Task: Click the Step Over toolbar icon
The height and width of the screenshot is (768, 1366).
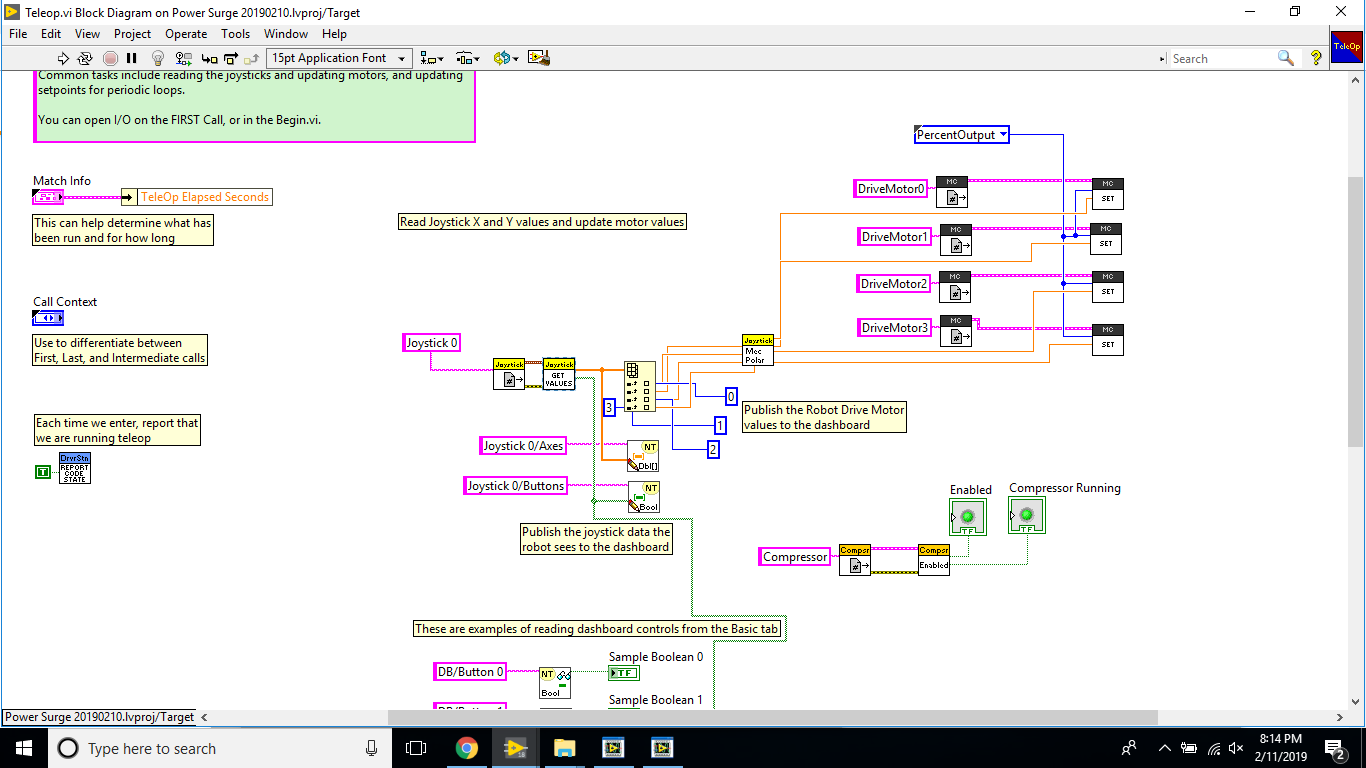Action: pyautogui.click(x=232, y=58)
